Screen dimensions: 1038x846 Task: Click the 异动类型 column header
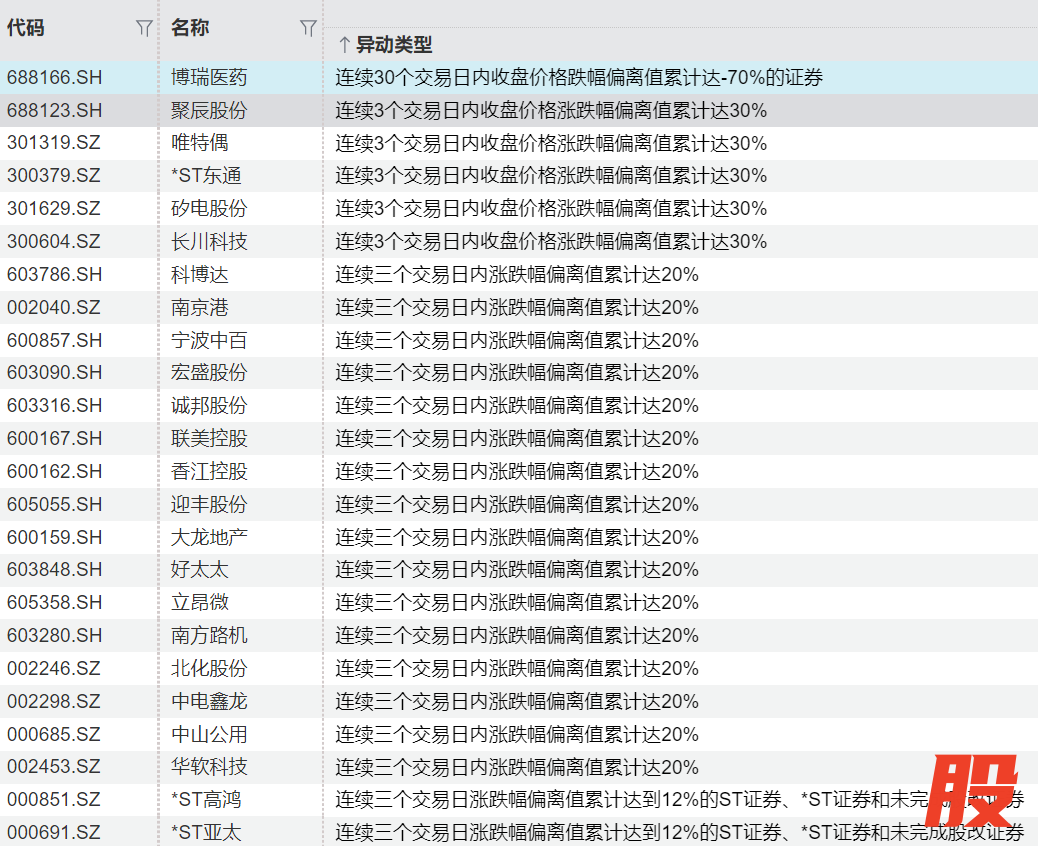[394, 45]
